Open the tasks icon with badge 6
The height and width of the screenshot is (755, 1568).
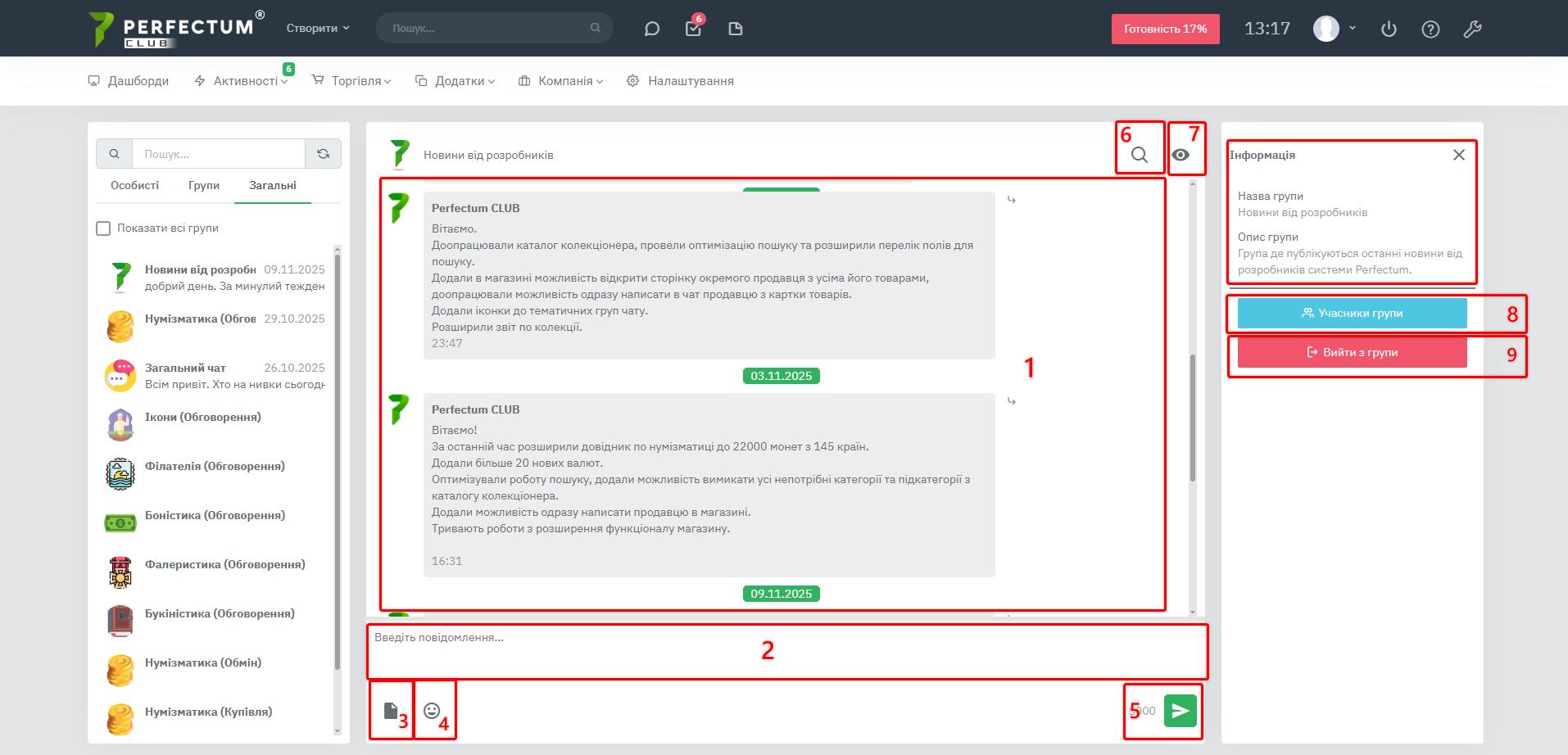[693, 29]
